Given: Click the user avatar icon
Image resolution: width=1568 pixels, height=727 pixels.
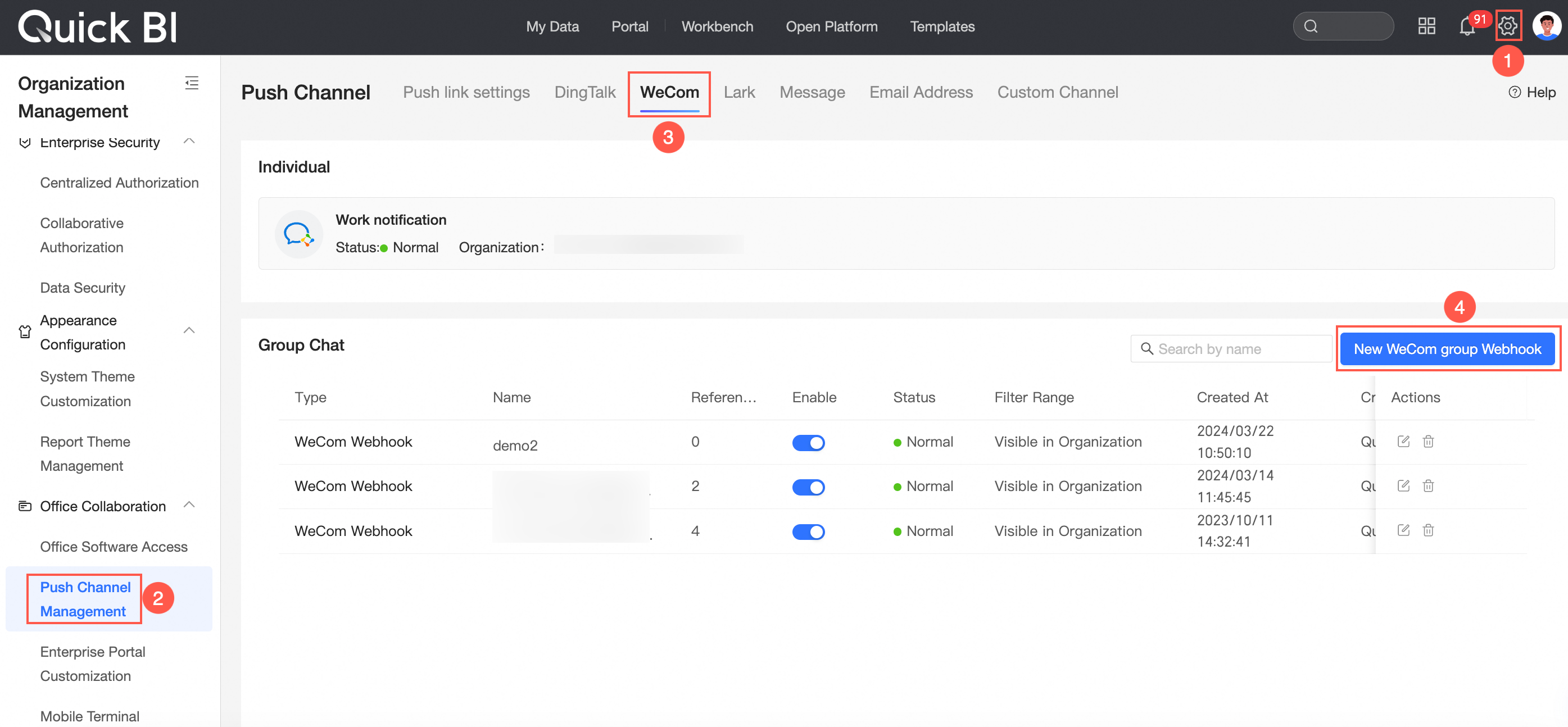Looking at the screenshot, I should coord(1546,26).
